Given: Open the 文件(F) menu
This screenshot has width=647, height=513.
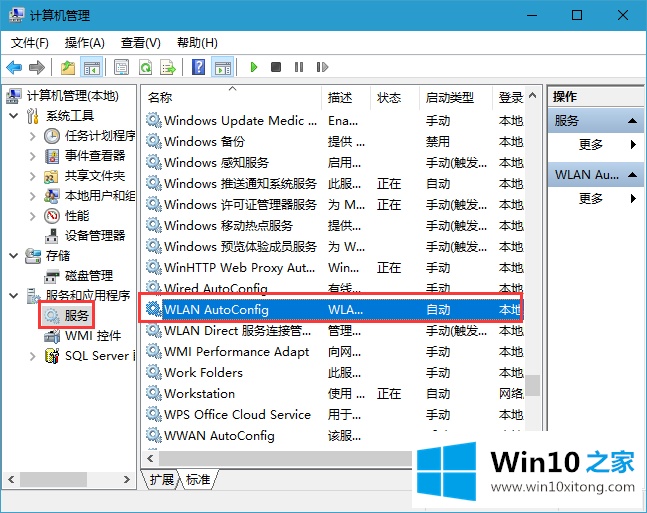Looking at the screenshot, I should click(30, 43).
